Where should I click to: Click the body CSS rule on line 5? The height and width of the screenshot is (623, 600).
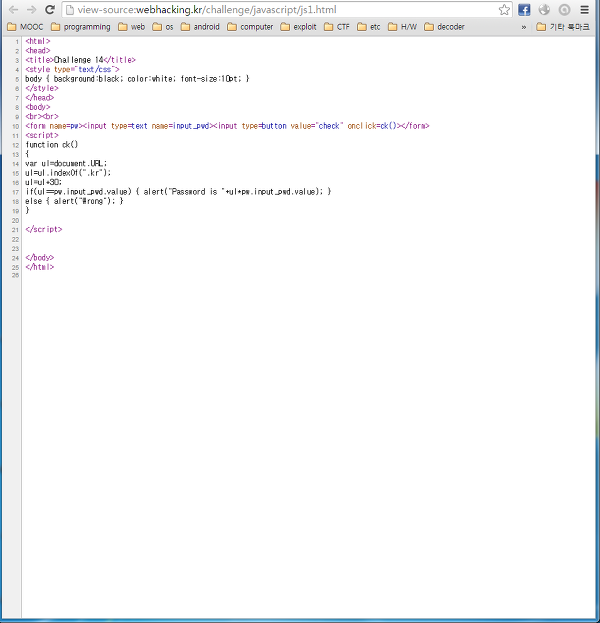[x=137, y=79]
